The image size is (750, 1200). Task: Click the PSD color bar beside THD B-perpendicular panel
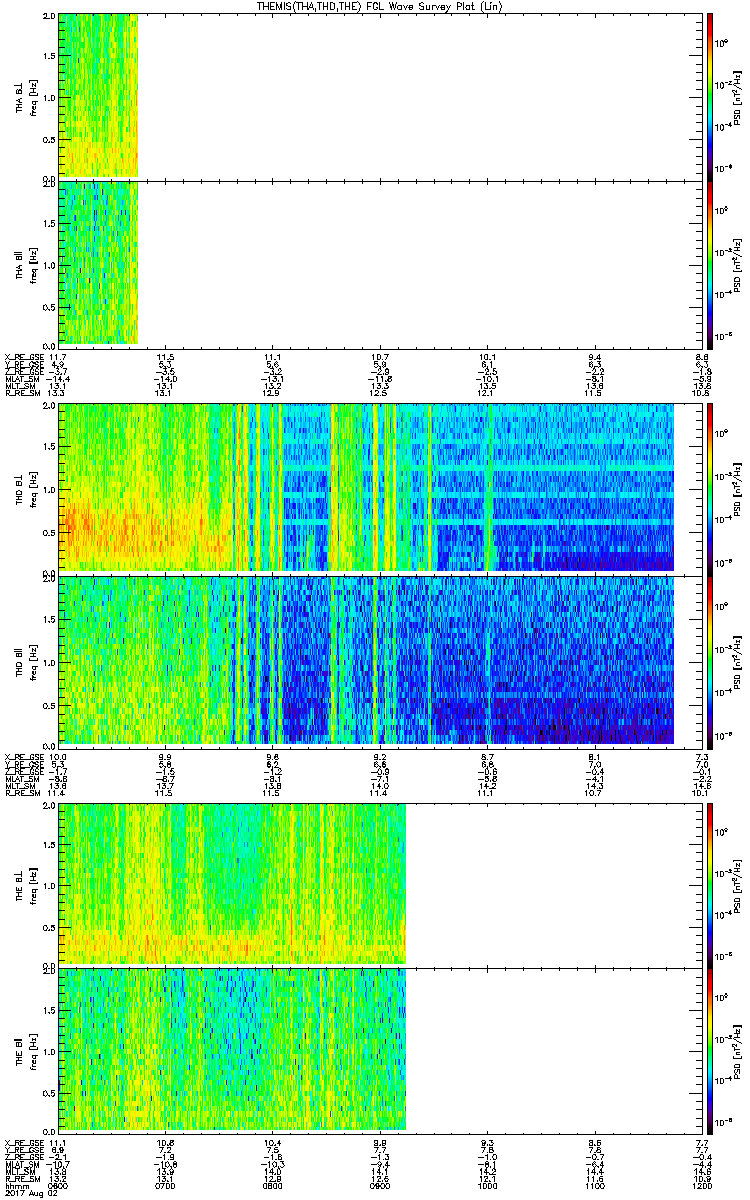pos(709,488)
